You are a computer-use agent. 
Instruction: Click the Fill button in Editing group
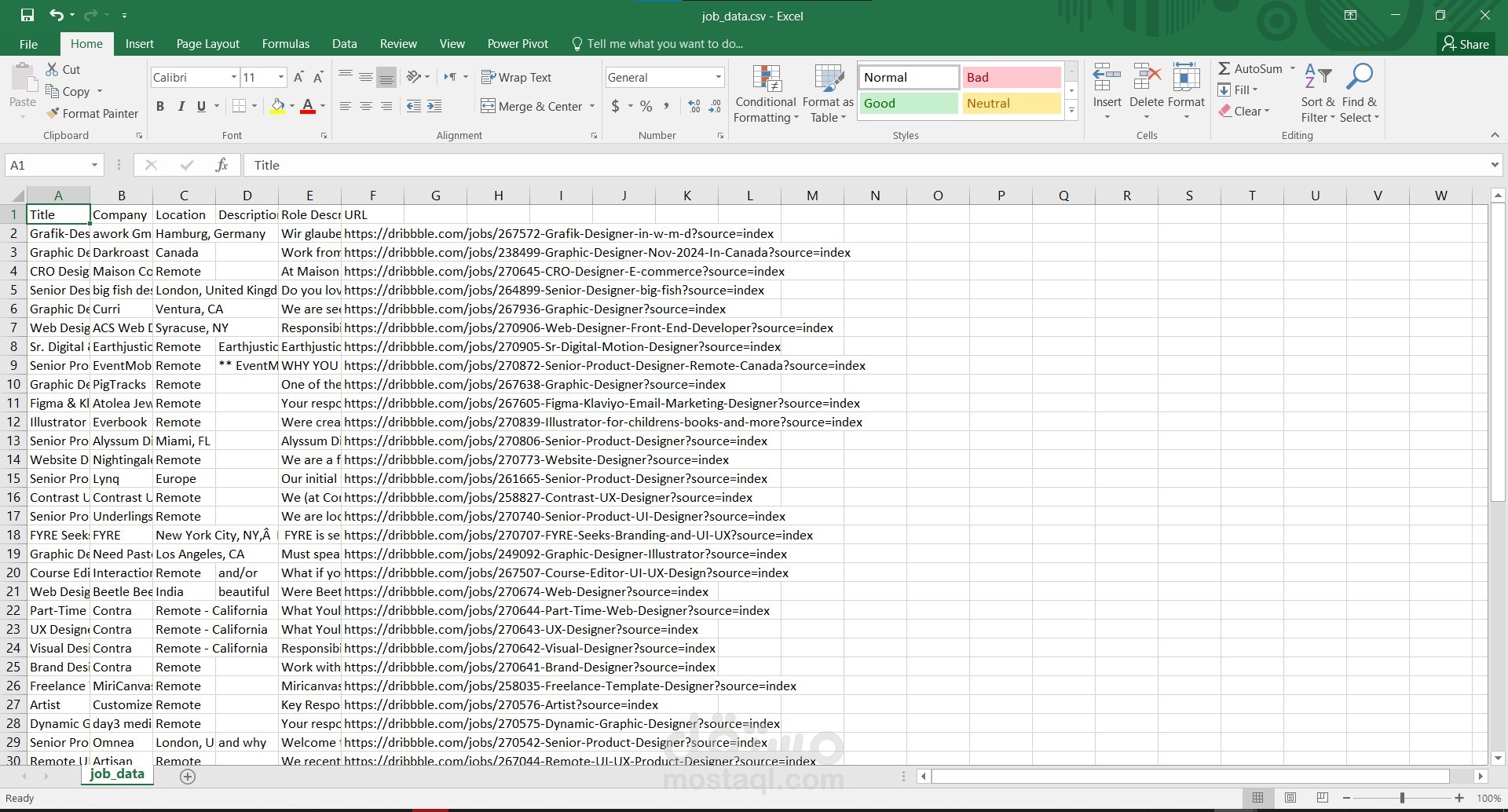pos(1237,90)
